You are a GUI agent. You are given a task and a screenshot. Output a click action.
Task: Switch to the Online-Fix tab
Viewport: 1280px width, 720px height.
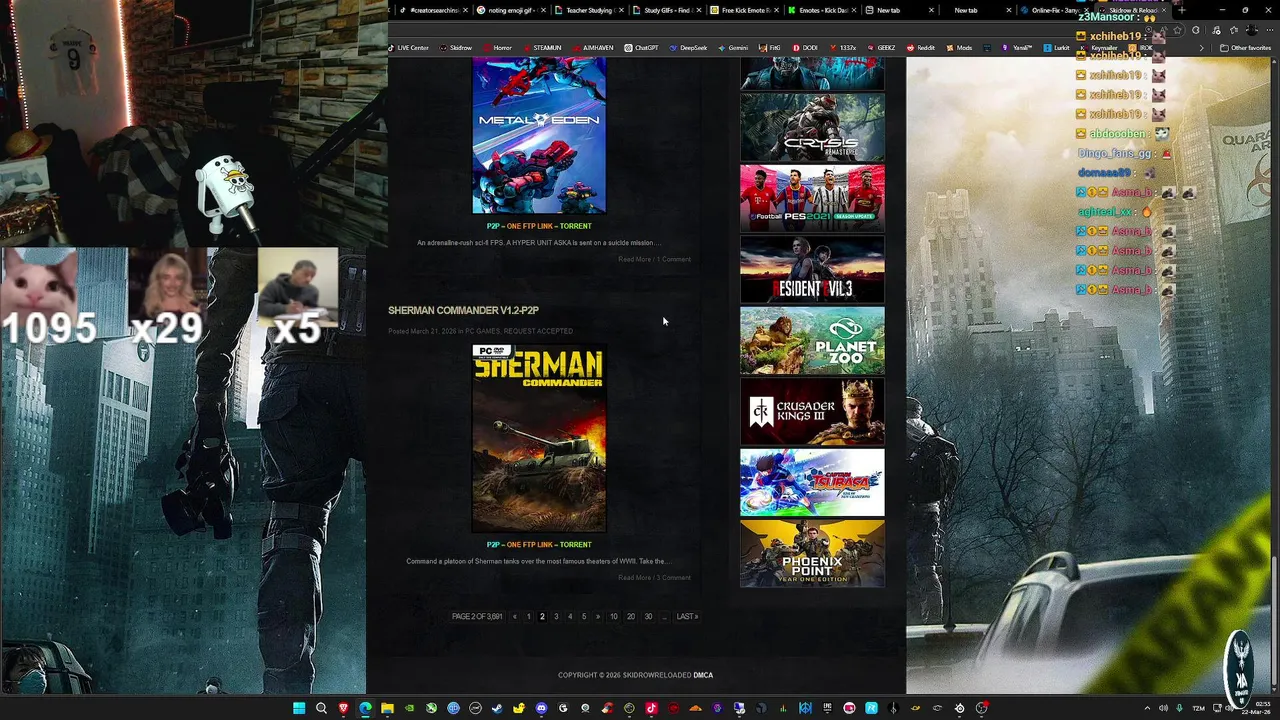tap(1054, 10)
